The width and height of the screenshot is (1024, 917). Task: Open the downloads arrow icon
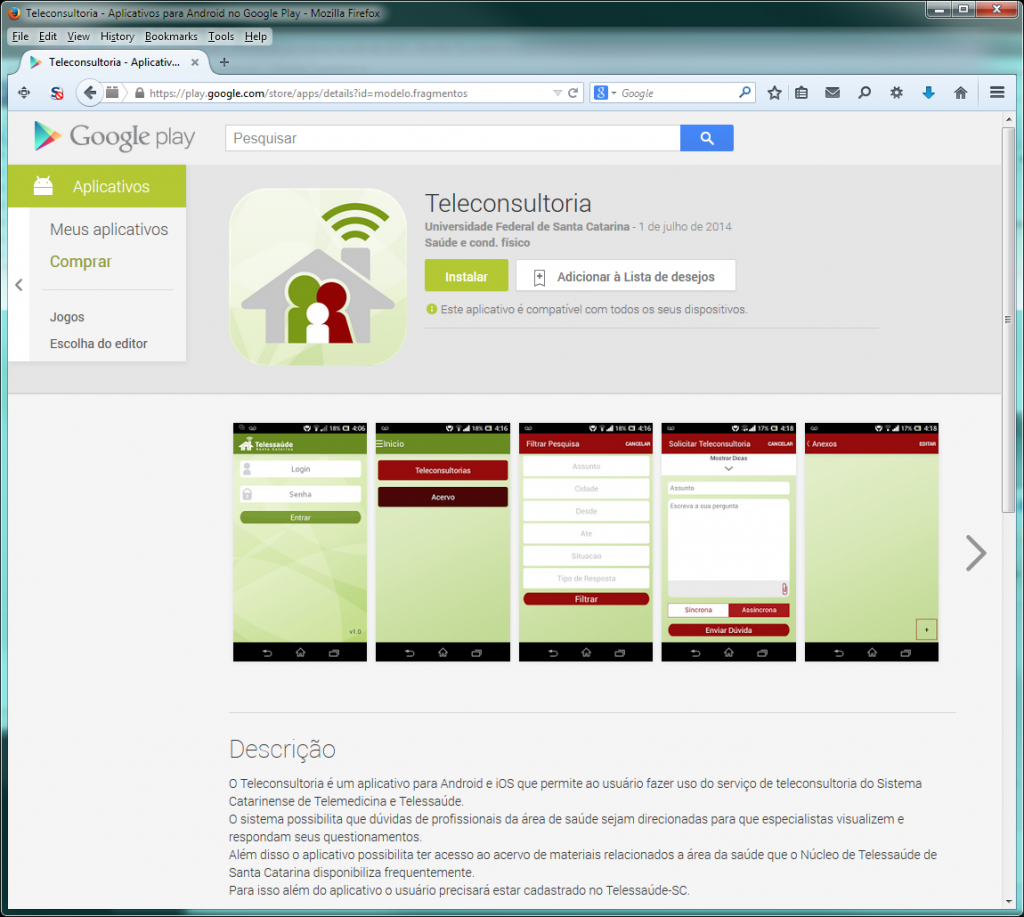click(929, 93)
